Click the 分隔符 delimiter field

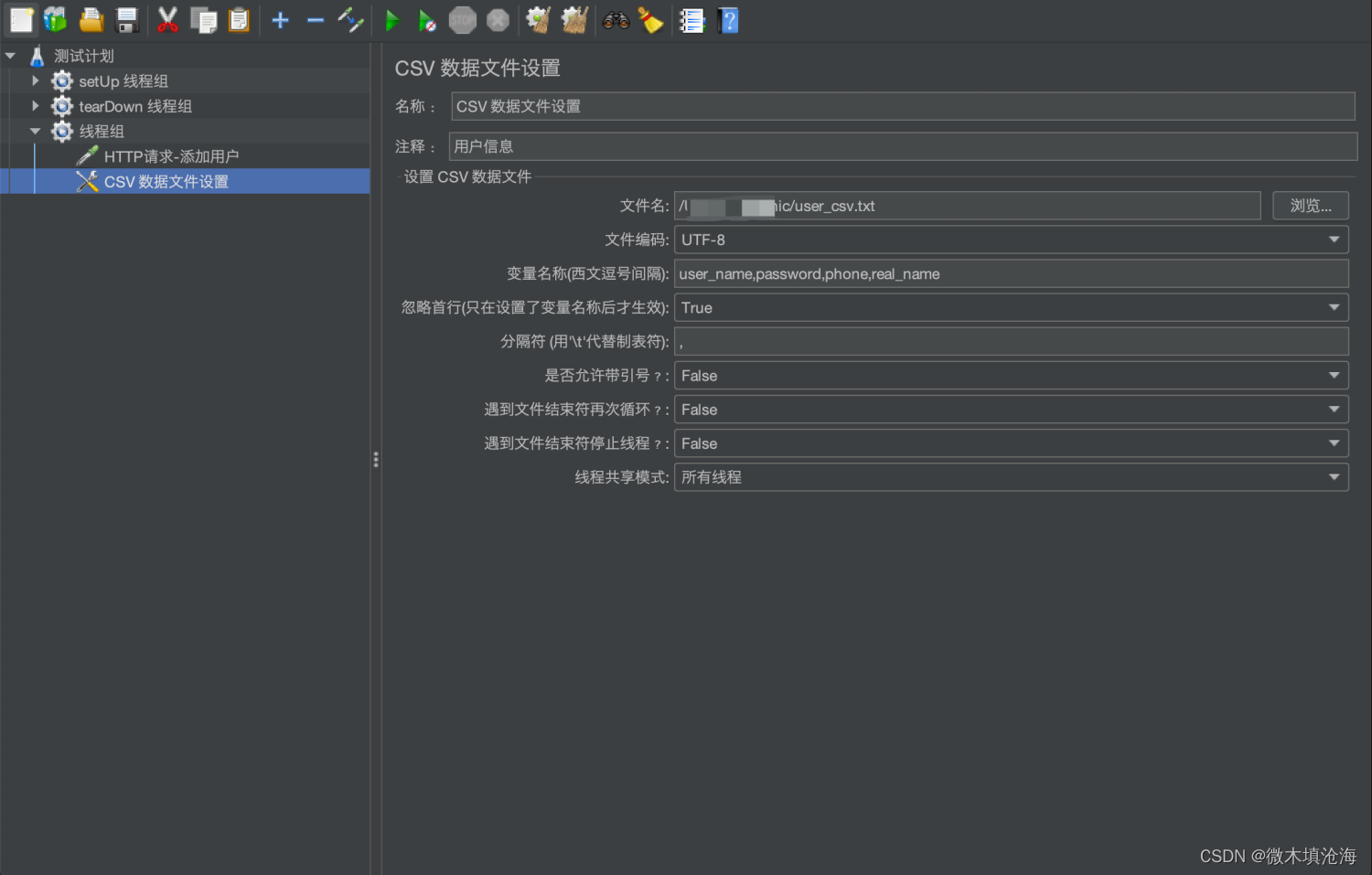point(1012,341)
